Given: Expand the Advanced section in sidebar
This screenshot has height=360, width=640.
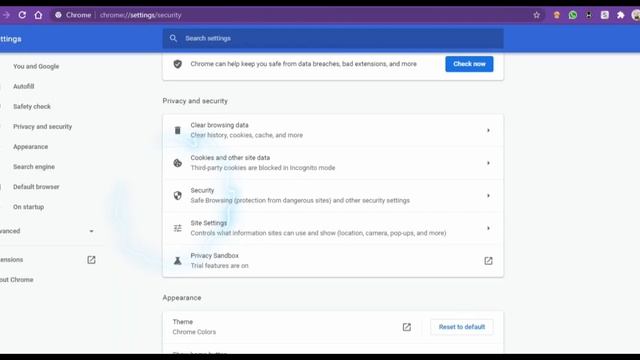Looking at the screenshot, I should [x=91, y=231].
